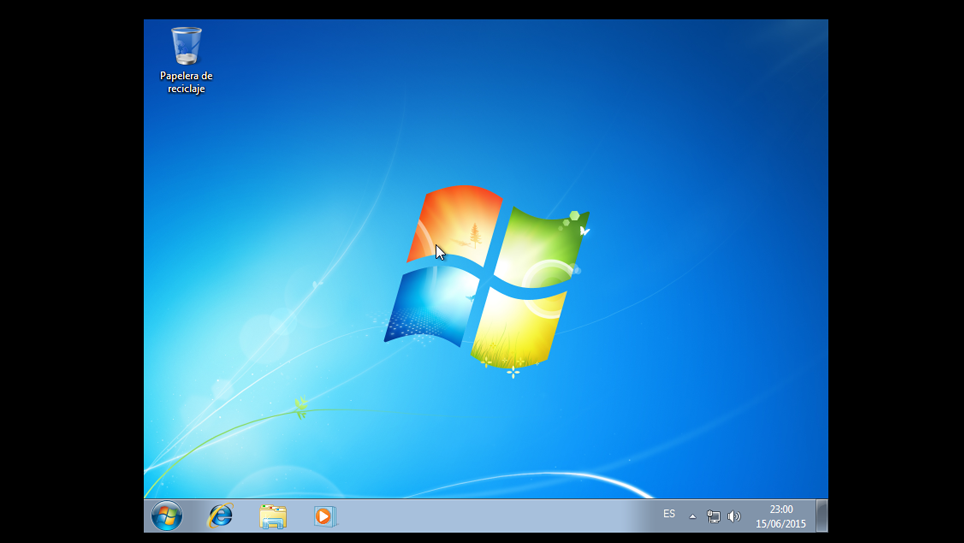Click the clock showing 23:00
Image resolution: width=964 pixels, height=543 pixels.
coord(781,509)
